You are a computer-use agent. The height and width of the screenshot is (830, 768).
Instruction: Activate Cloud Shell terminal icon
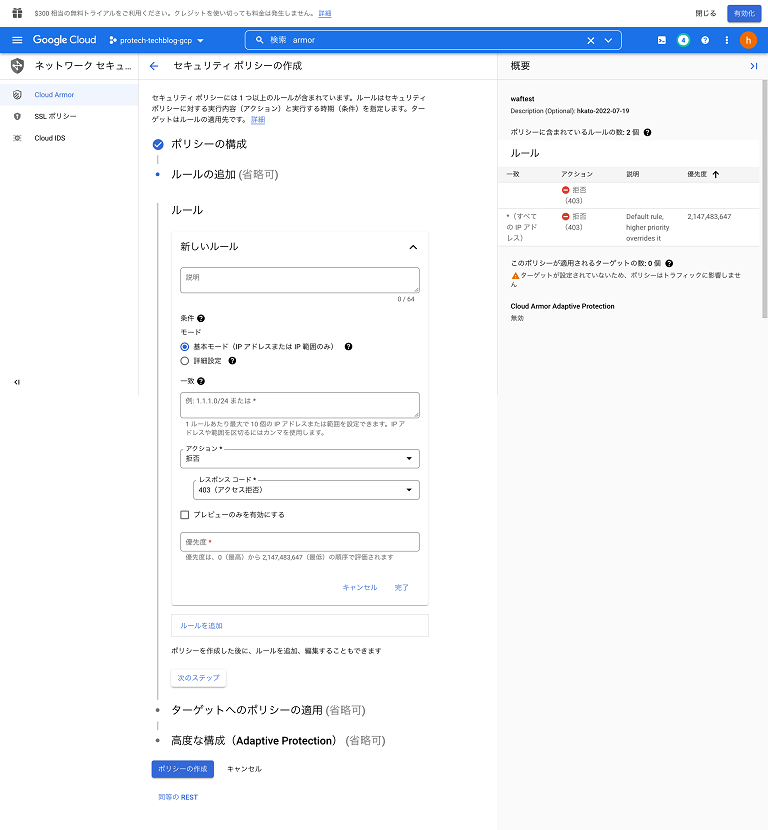click(661, 40)
